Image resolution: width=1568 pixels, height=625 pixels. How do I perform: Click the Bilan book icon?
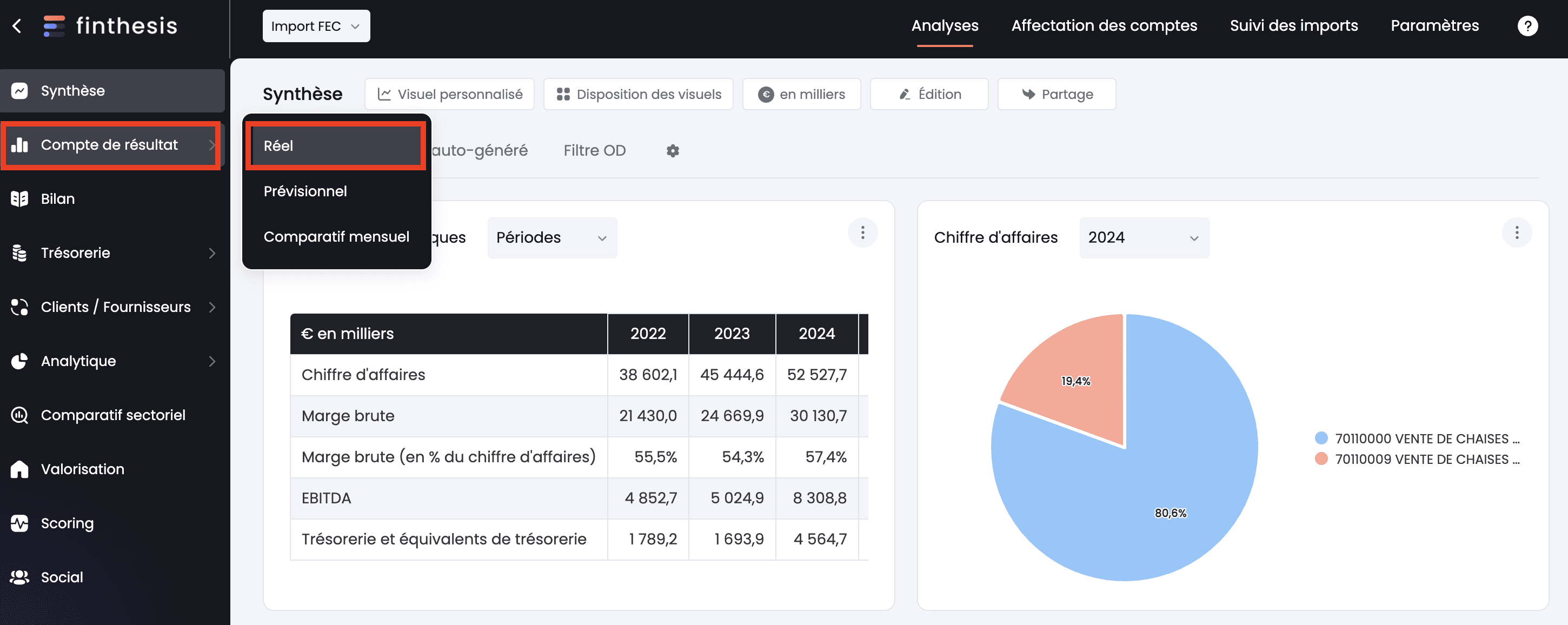click(x=19, y=199)
